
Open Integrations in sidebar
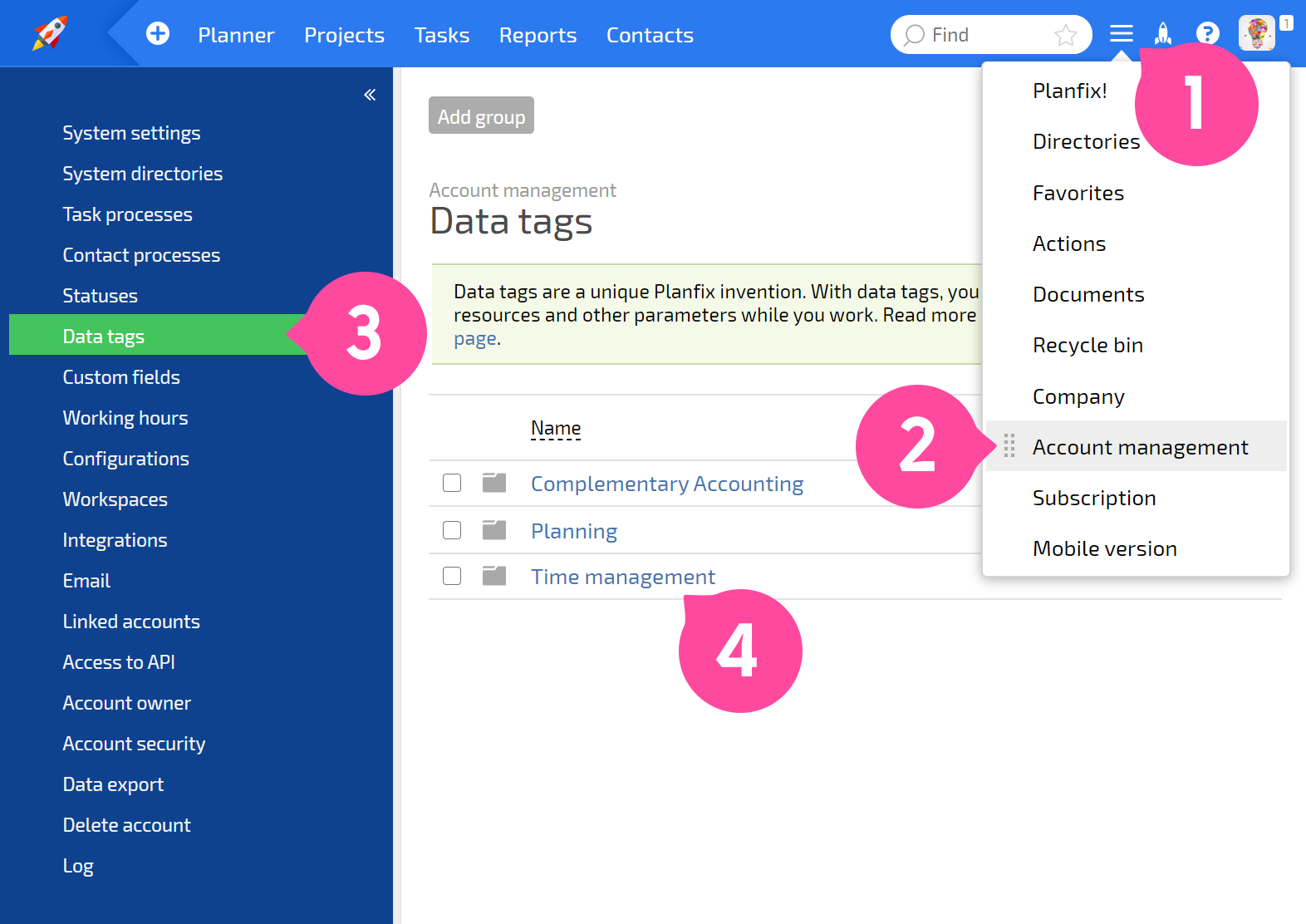click(x=115, y=540)
